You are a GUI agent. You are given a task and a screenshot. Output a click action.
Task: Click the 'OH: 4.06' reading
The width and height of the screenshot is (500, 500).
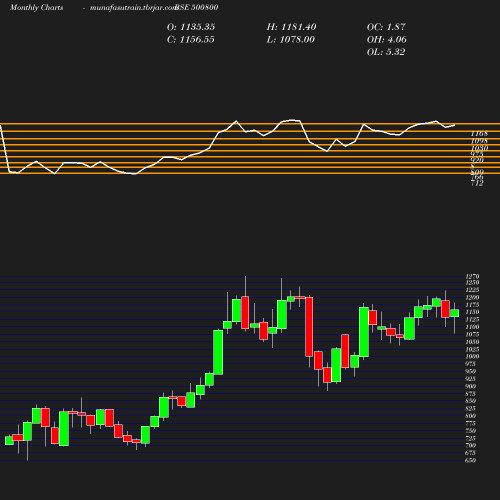click(x=387, y=40)
